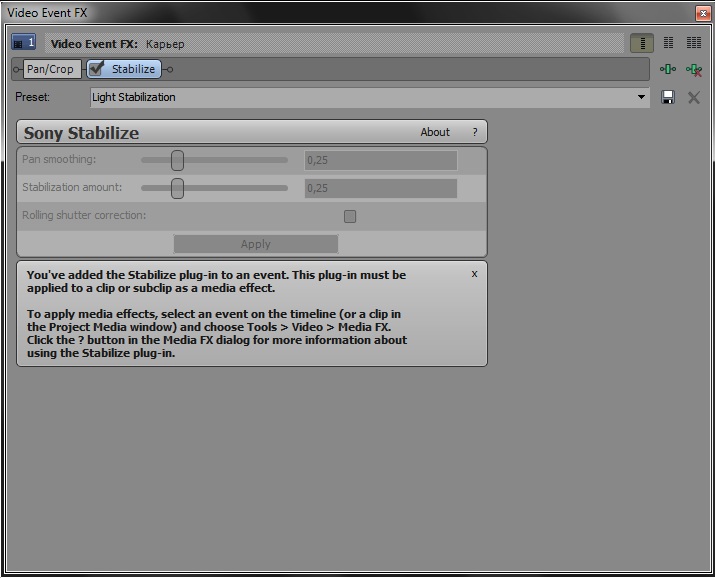The image size is (715, 578).
Task: Expand the Preset dropdown arrow
Action: (641, 97)
